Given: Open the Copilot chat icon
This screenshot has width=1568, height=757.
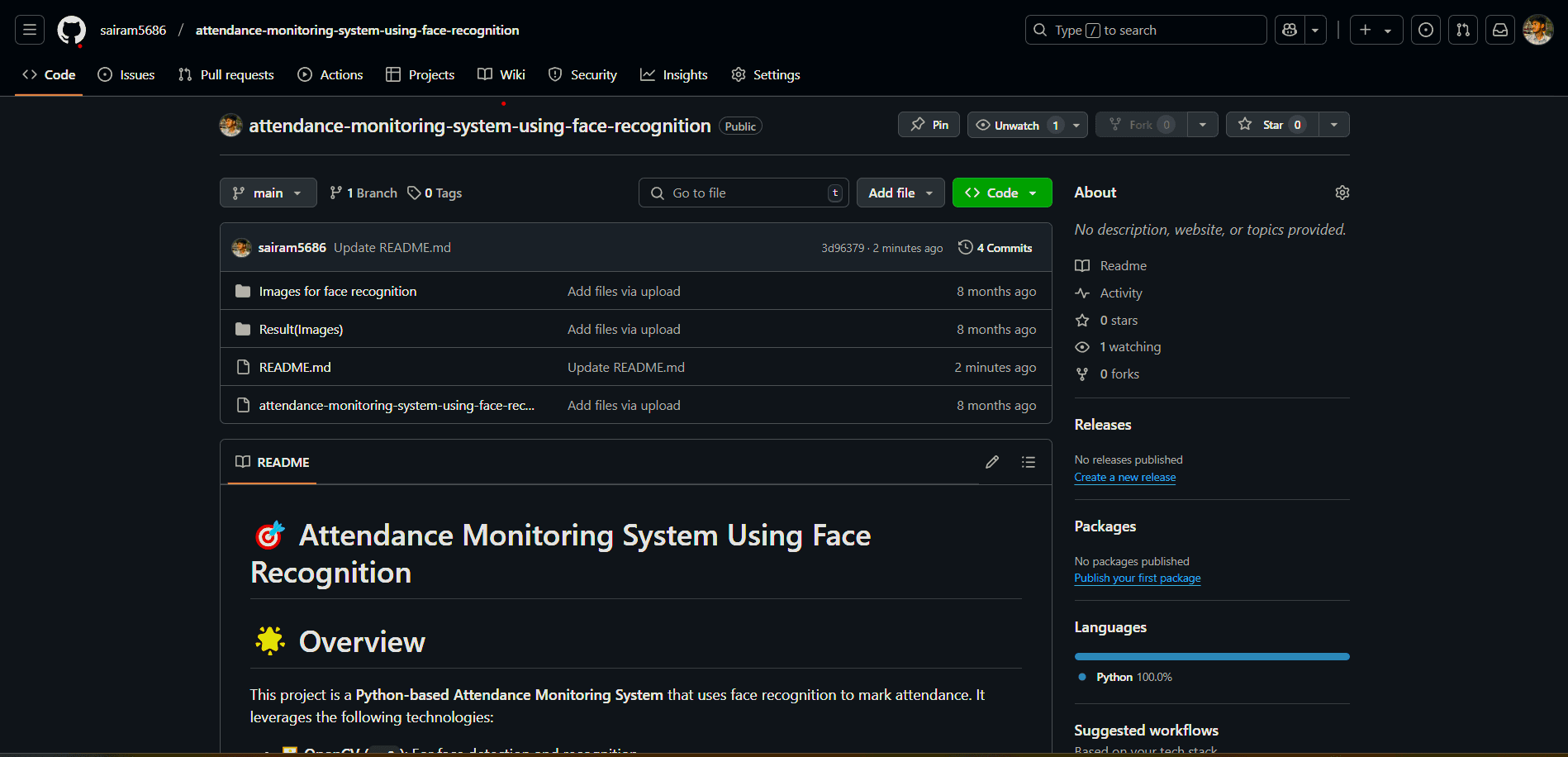Looking at the screenshot, I should pyautogui.click(x=1290, y=30).
